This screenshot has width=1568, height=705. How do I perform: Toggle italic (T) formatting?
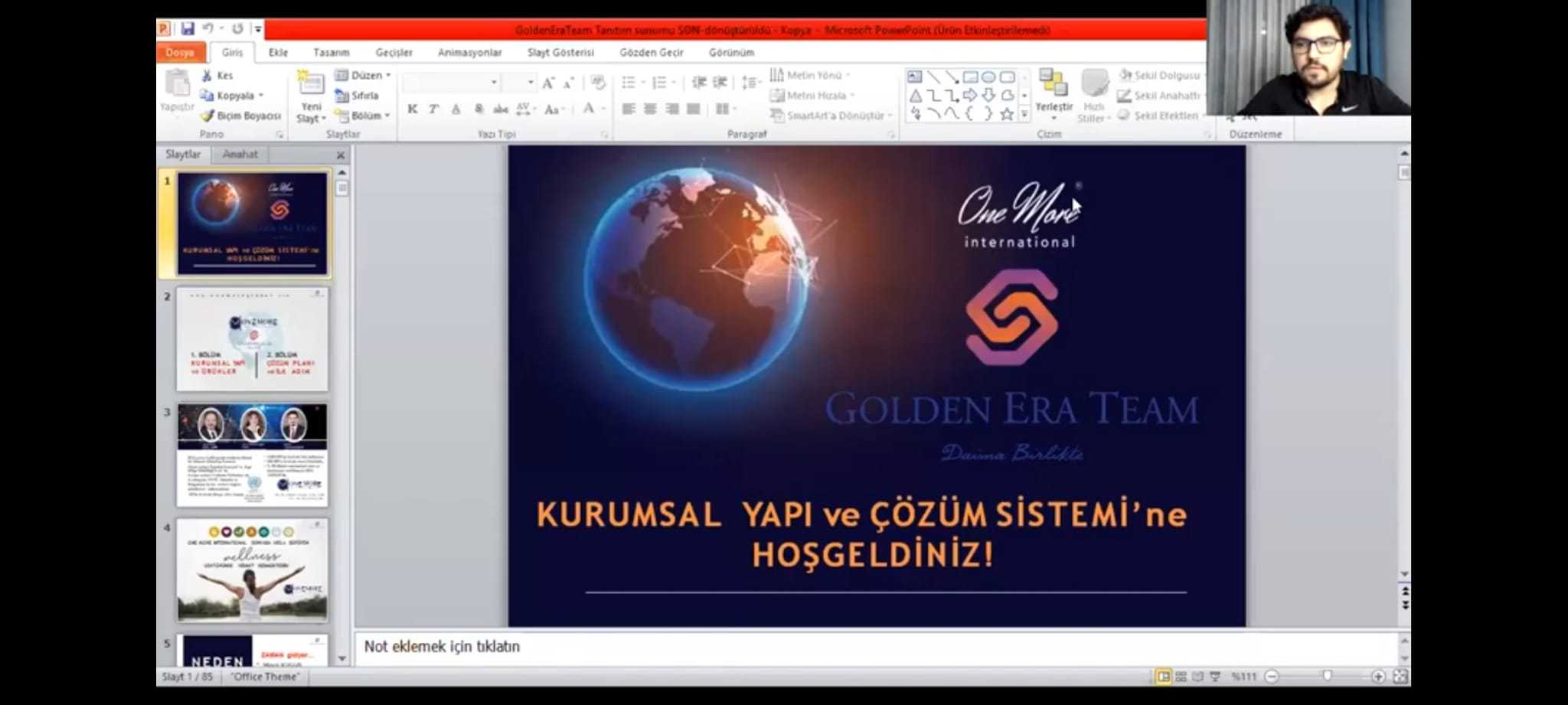tap(434, 109)
